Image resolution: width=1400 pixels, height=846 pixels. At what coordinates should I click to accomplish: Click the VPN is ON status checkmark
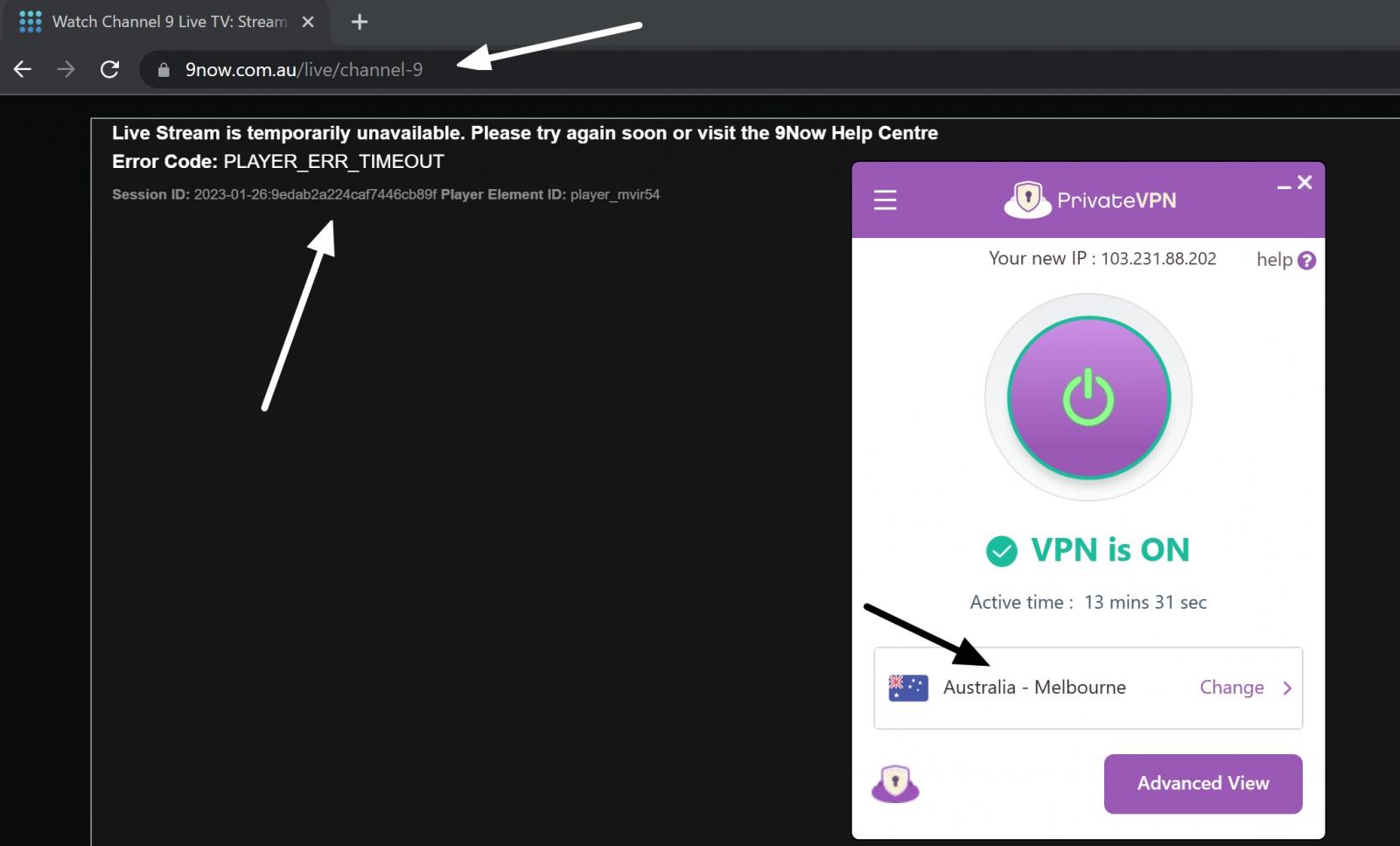point(1000,549)
